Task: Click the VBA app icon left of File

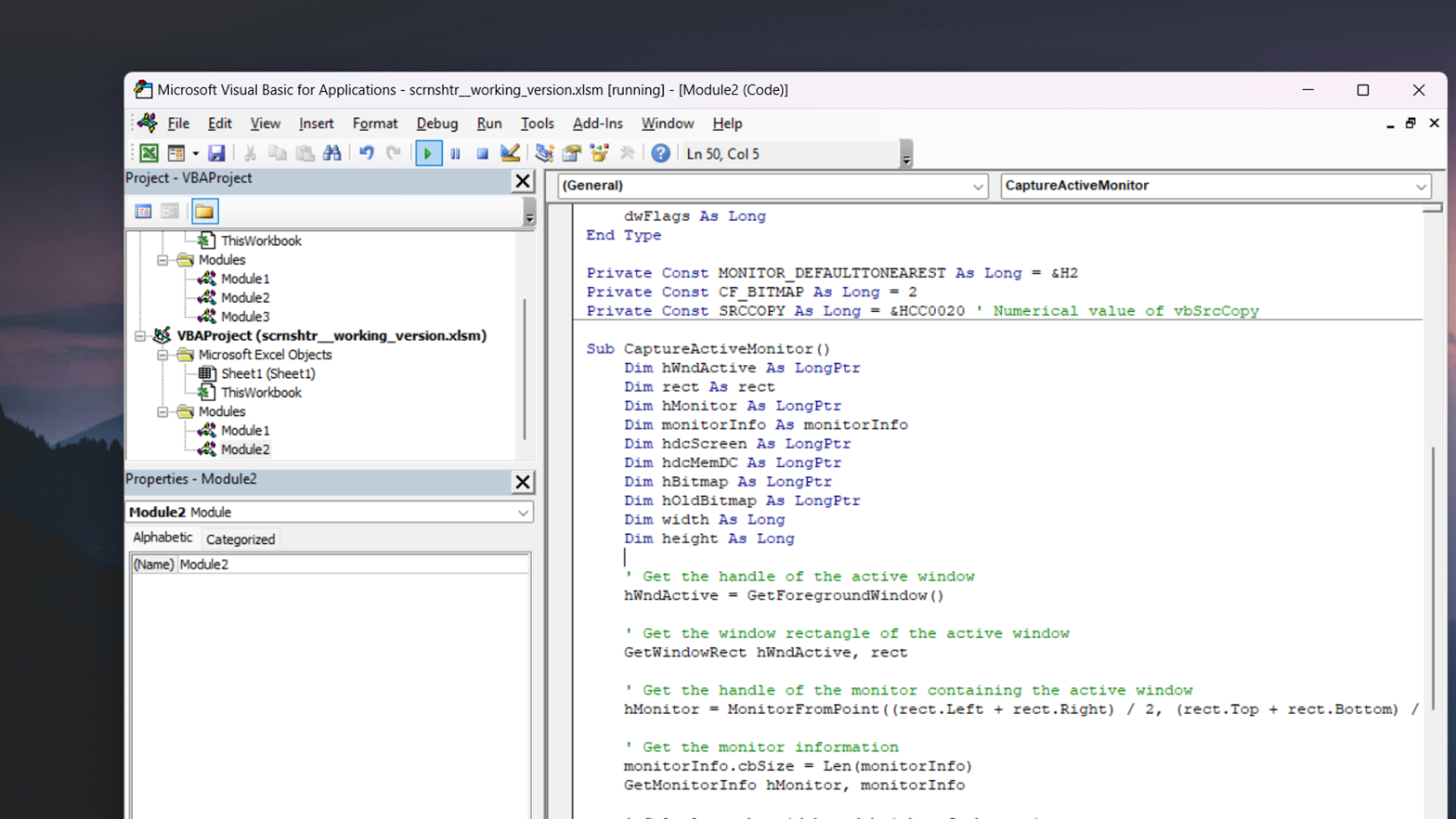Action: 148,123
